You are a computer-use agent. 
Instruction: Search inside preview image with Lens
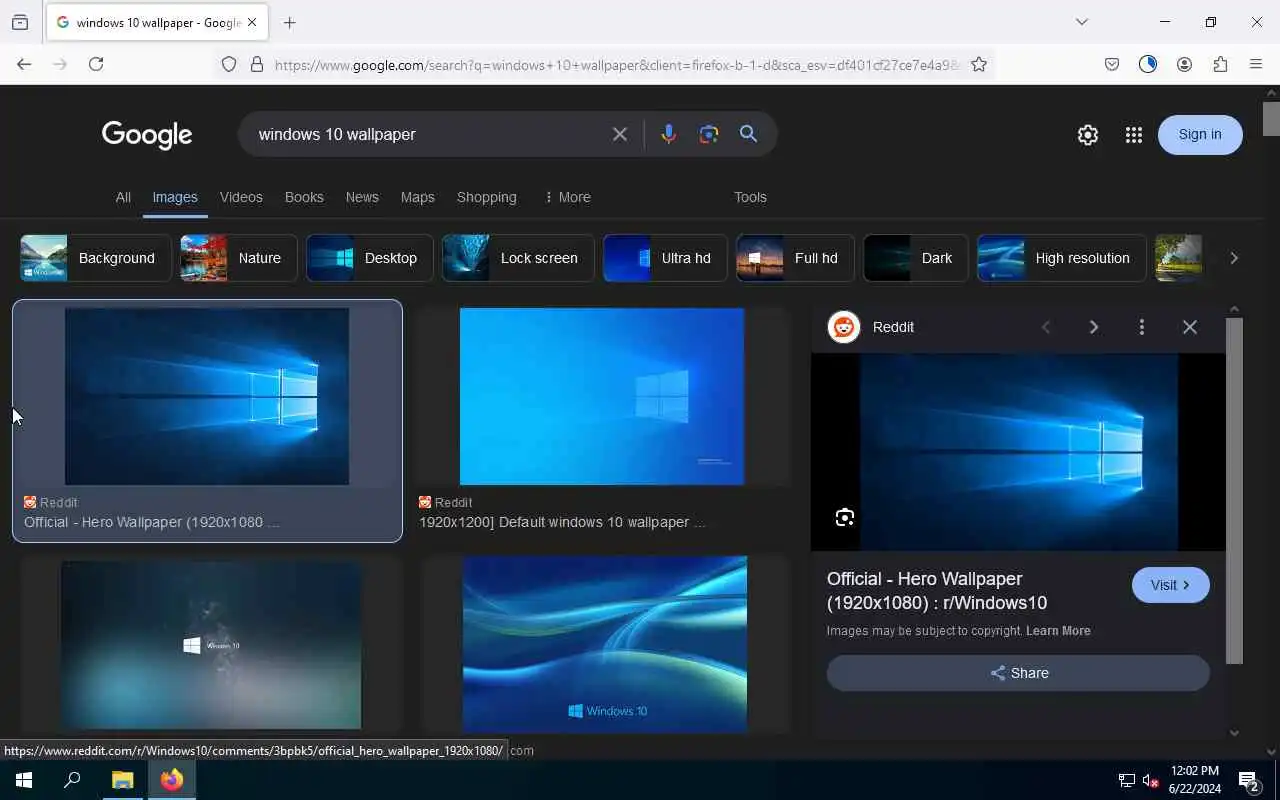(x=845, y=517)
